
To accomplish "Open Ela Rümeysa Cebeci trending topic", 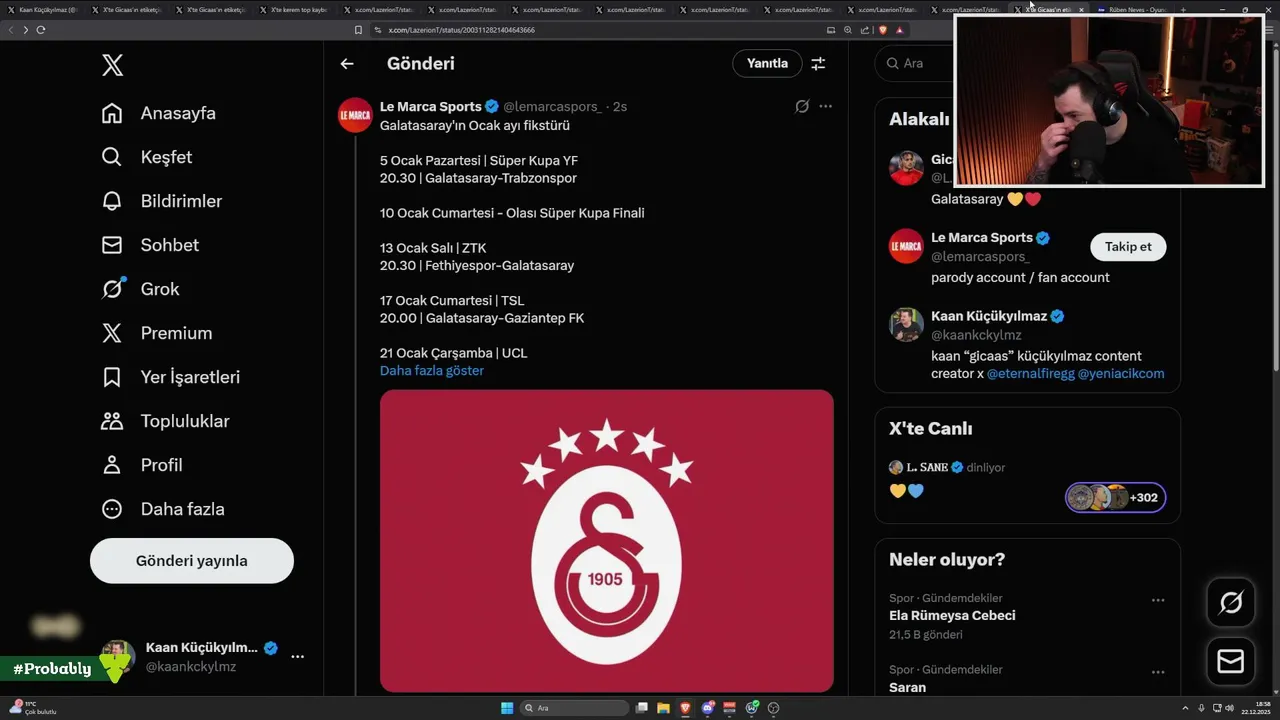I will click(x=952, y=616).
